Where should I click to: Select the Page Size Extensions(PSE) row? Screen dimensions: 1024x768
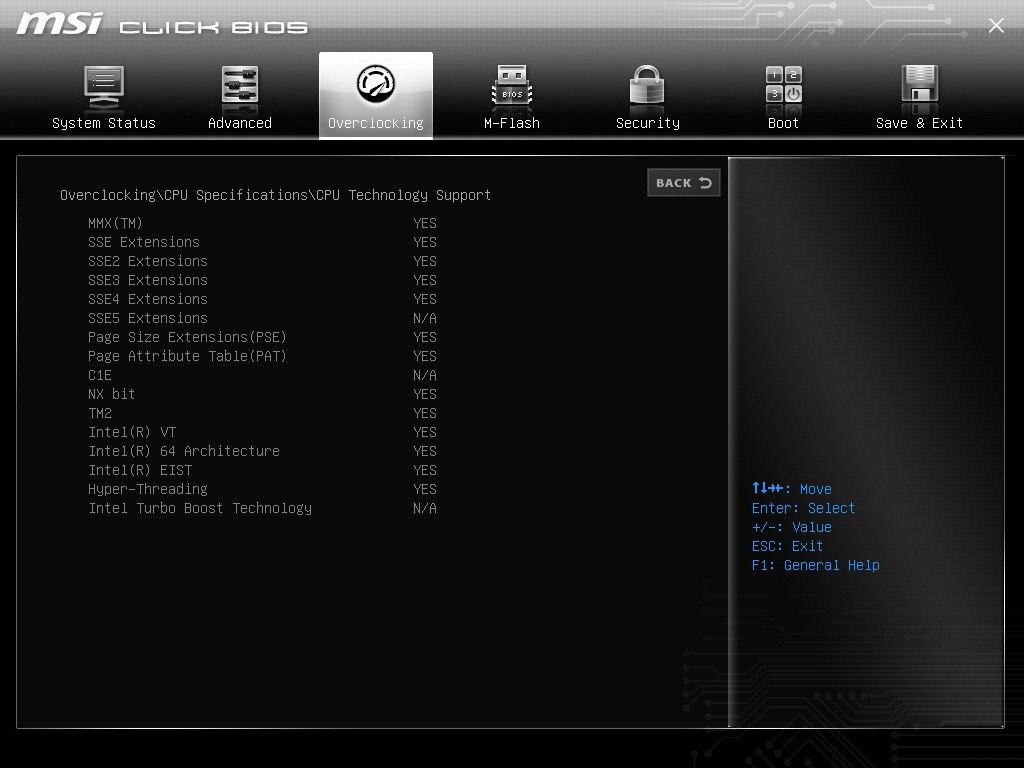[x=263, y=337]
